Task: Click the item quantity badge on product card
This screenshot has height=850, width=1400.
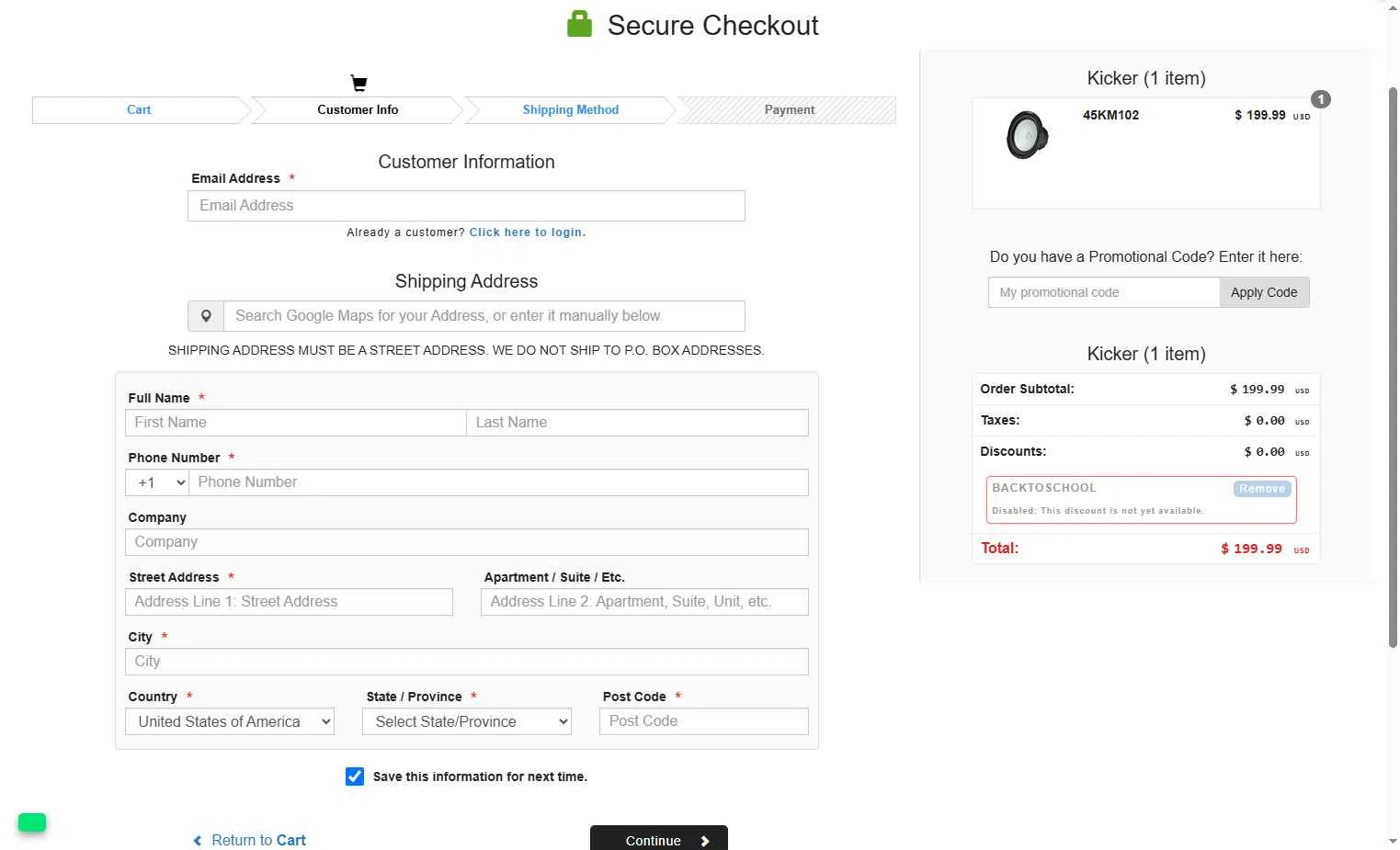Action: click(x=1321, y=99)
